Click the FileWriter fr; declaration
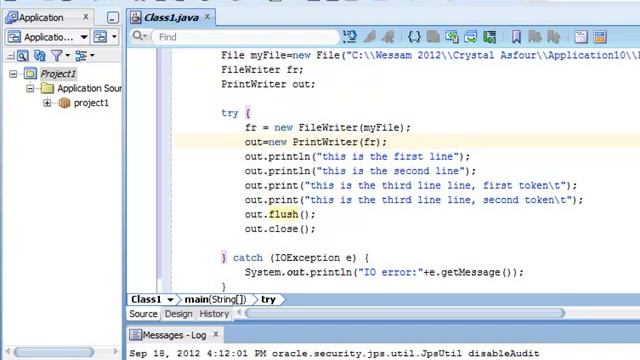Viewport: 640px width, 360px height. [x=262, y=70]
